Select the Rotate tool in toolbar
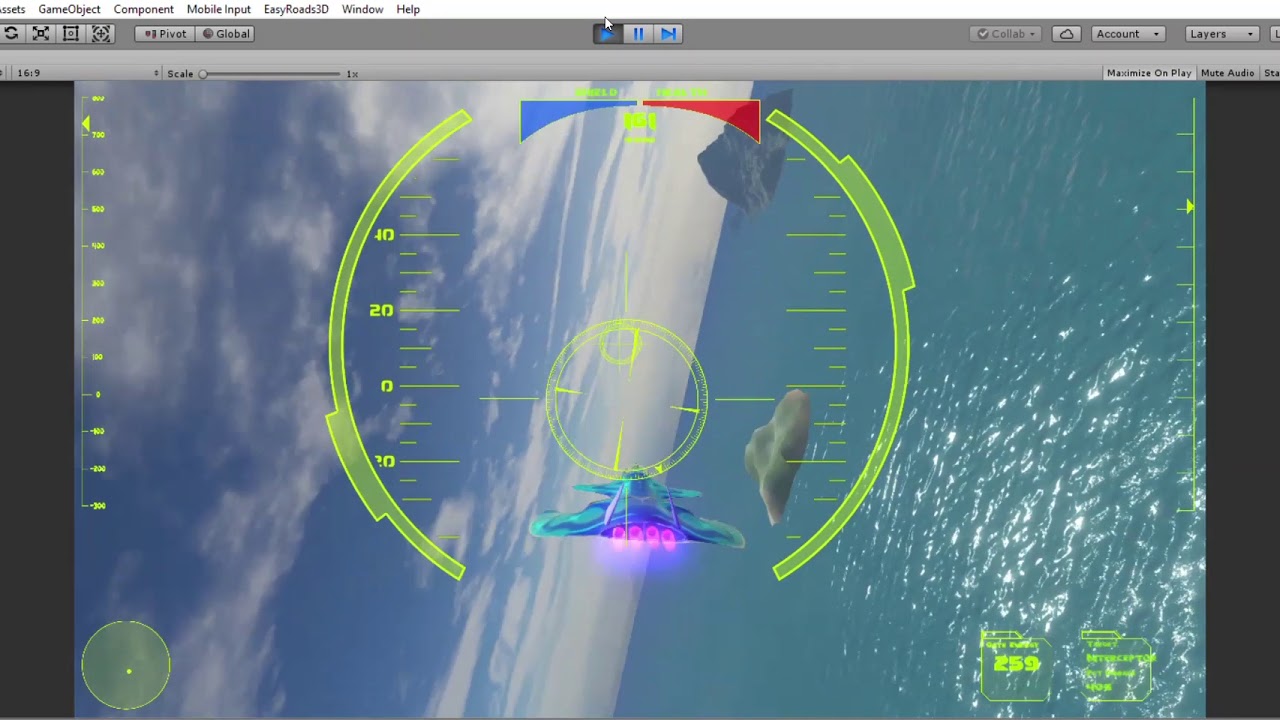 click(11, 33)
